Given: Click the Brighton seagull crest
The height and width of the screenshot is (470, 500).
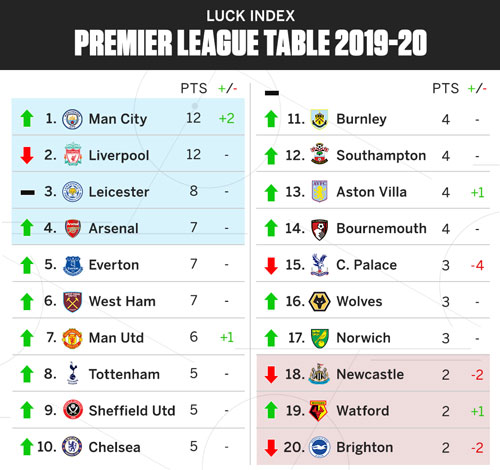Looking at the screenshot, I should [x=320, y=447].
